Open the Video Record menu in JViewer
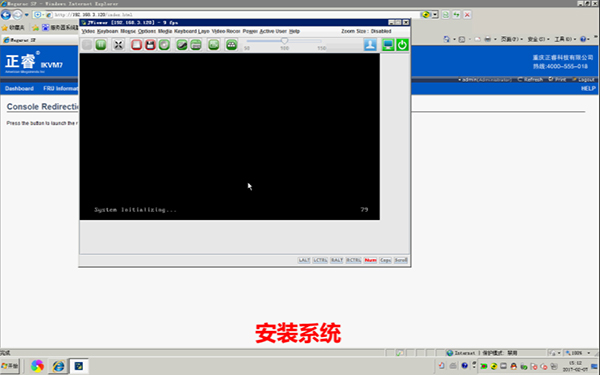Screen dimensions: 600x375 click(x=226, y=31)
